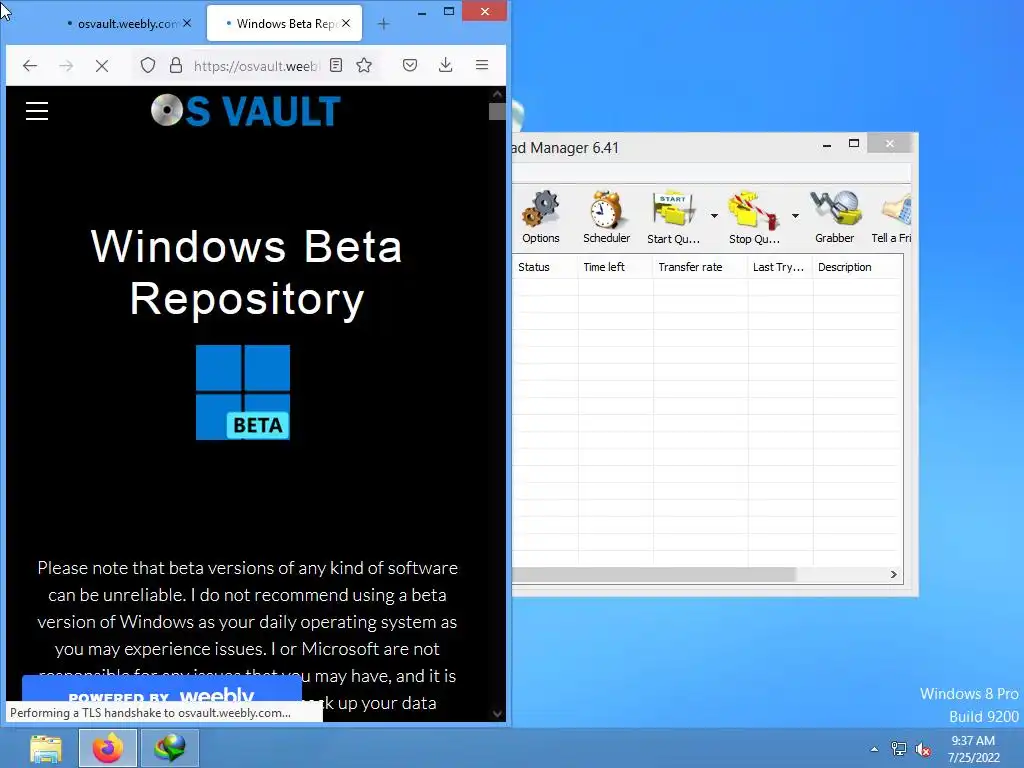Screen dimensions: 1024x768
Task: Open Firefox application menu
Action: point(482,65)
